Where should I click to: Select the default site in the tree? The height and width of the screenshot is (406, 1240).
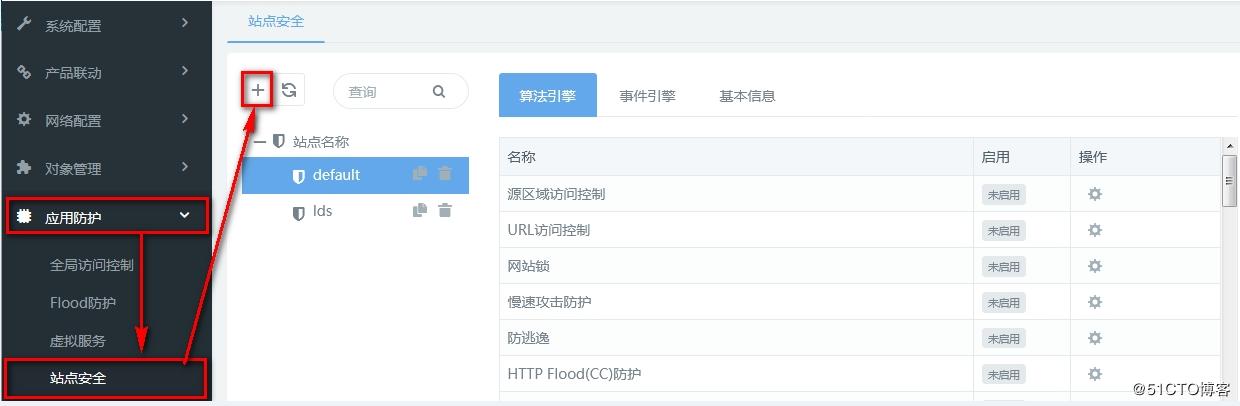pos(353,175)
